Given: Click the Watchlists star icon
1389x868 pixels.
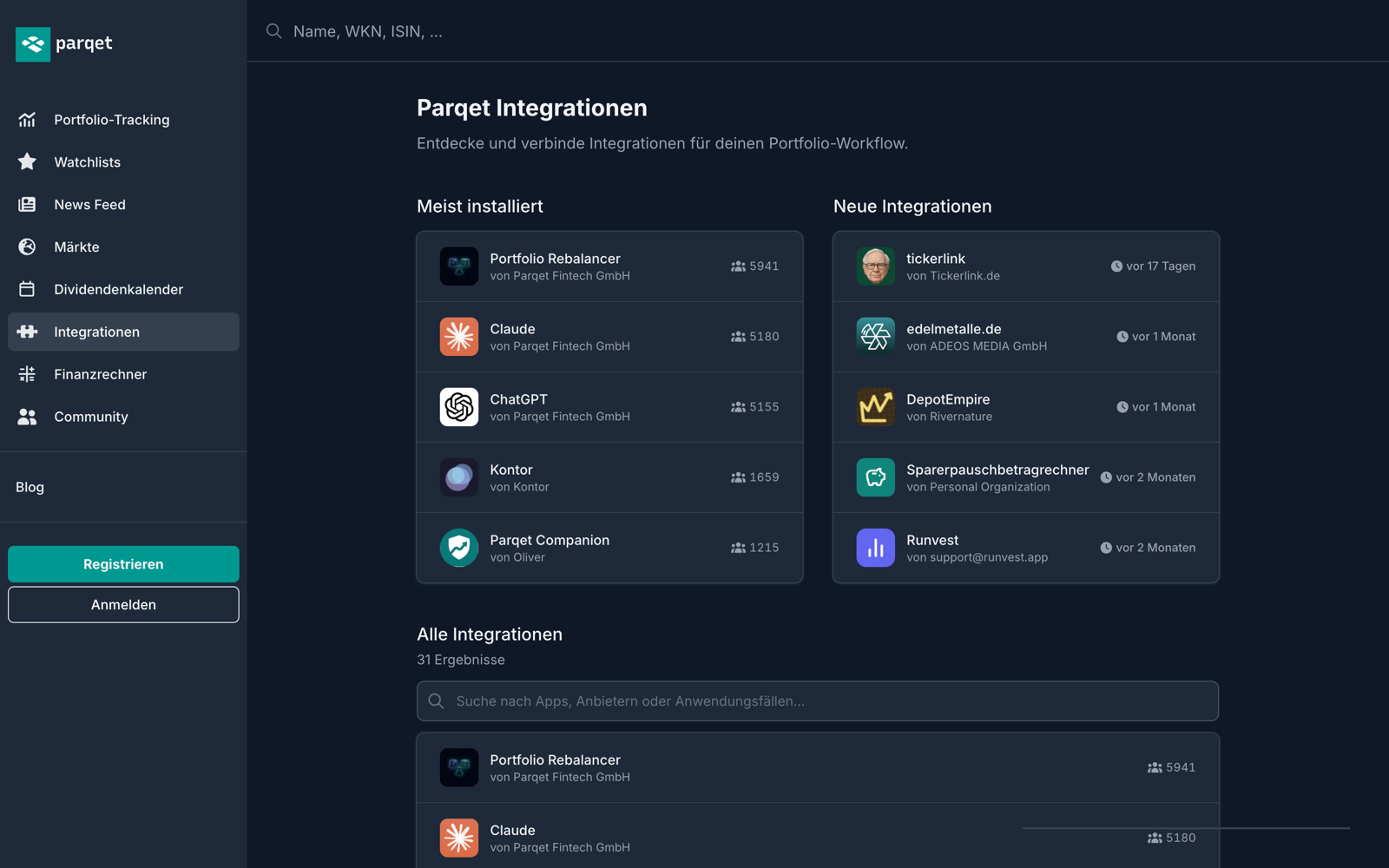Looking at the screenshot, I should [27, 162].
